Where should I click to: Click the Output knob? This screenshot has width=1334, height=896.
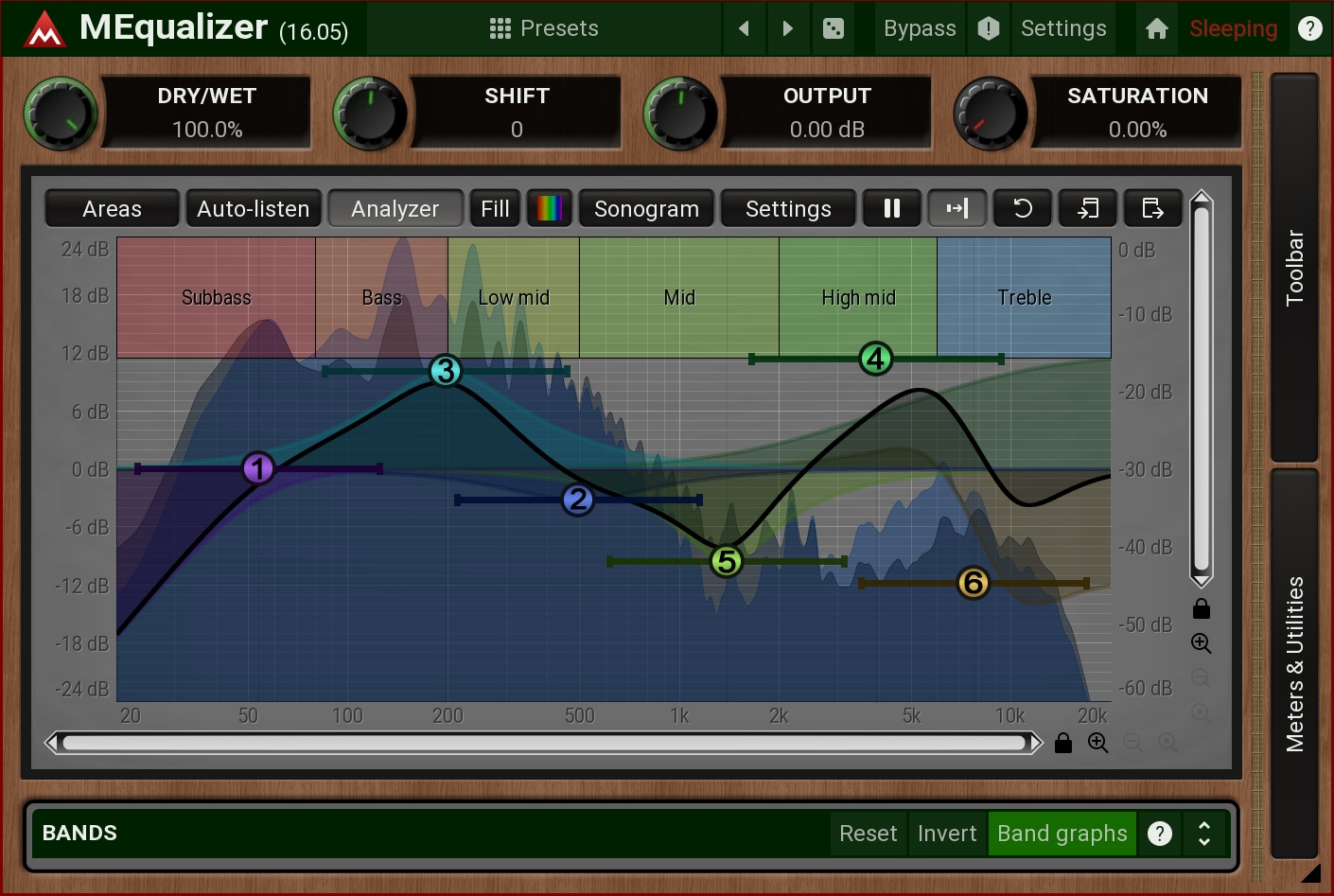pos(679,114)
